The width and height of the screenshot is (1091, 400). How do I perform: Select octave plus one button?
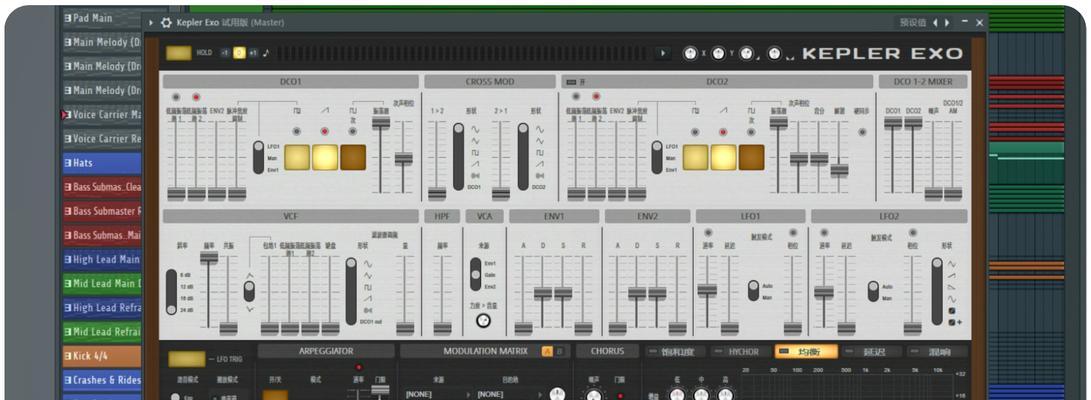(x=253, y=53)
